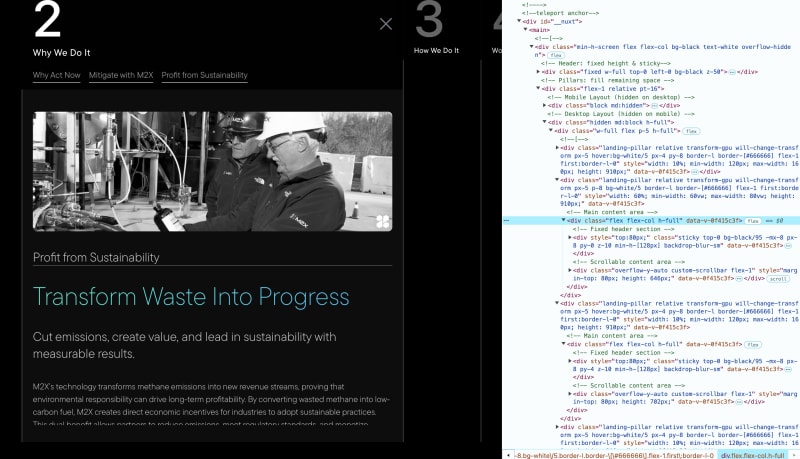The width and height of the screenshot is (800, 459).
Task: Click the workers photo thumbnail
Action: click(x=213, y=171)
